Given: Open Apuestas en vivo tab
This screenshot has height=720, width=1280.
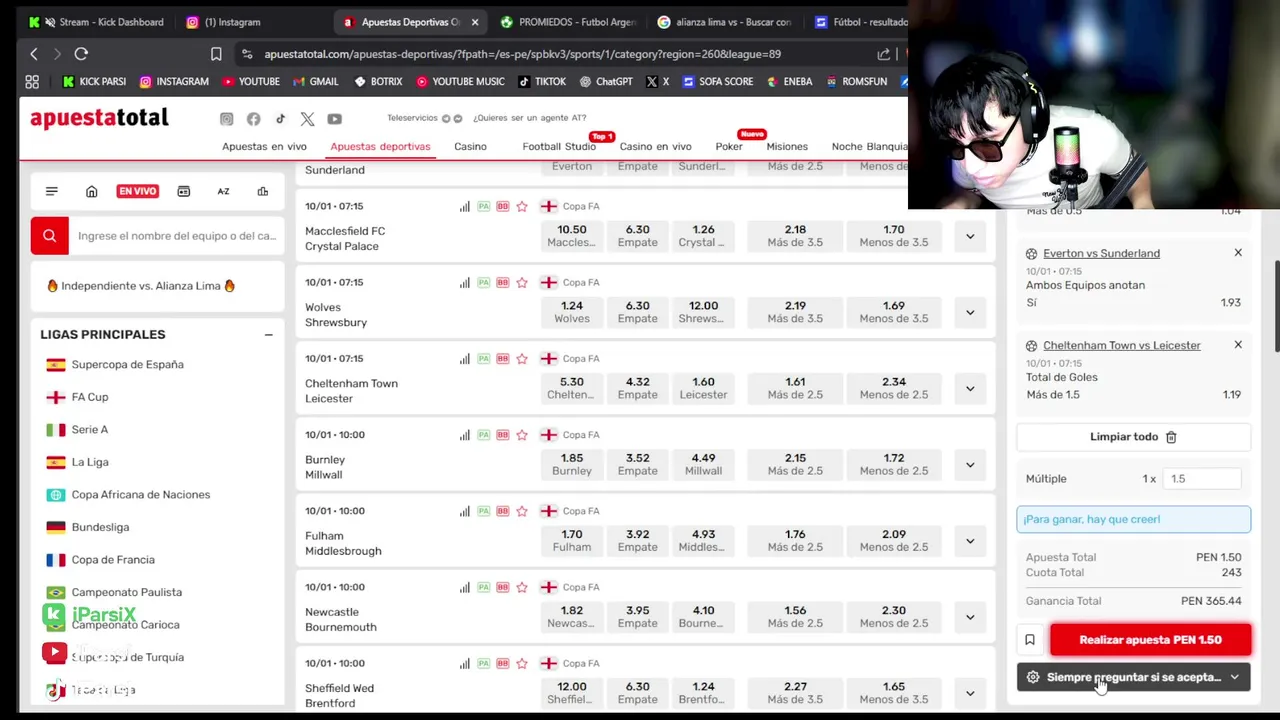Looking at the screenshot, I should (x=264, y=146).
